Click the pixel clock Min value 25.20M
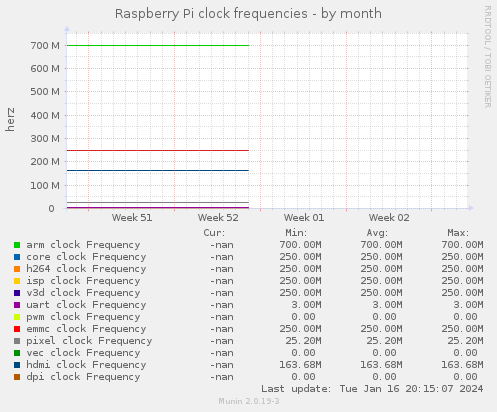The image size is (497, 412). pyautogui.click(x=303, y=341)
